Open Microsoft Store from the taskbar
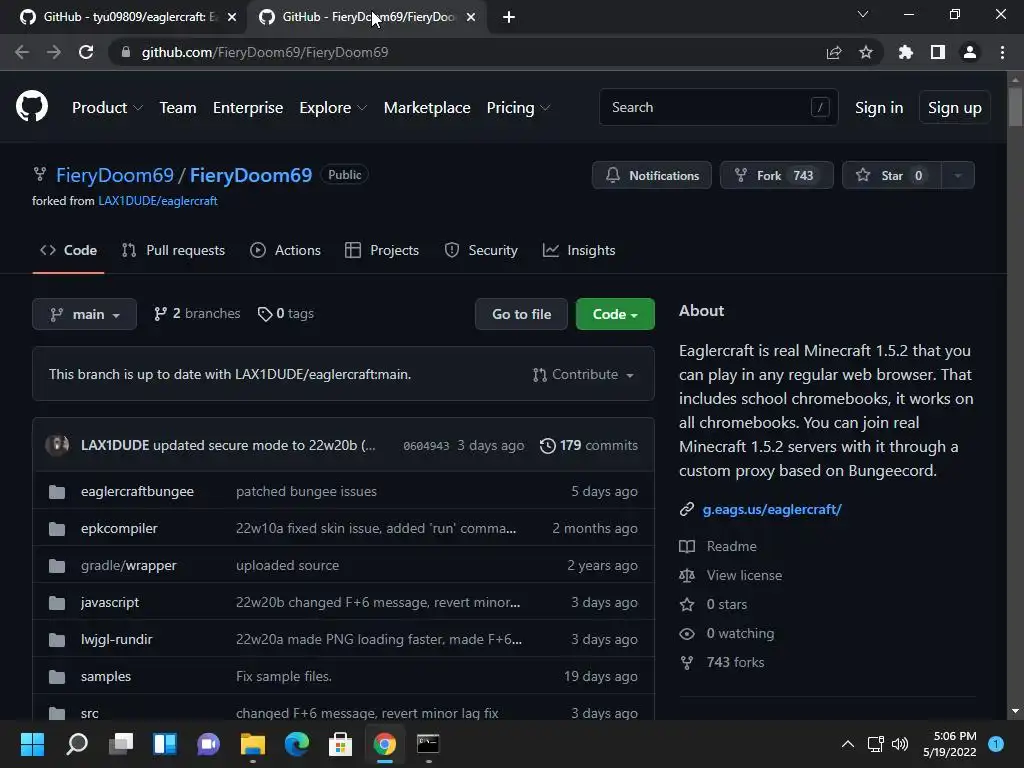The height and width of the screenshot is (768, 1024). pos(340,744)
